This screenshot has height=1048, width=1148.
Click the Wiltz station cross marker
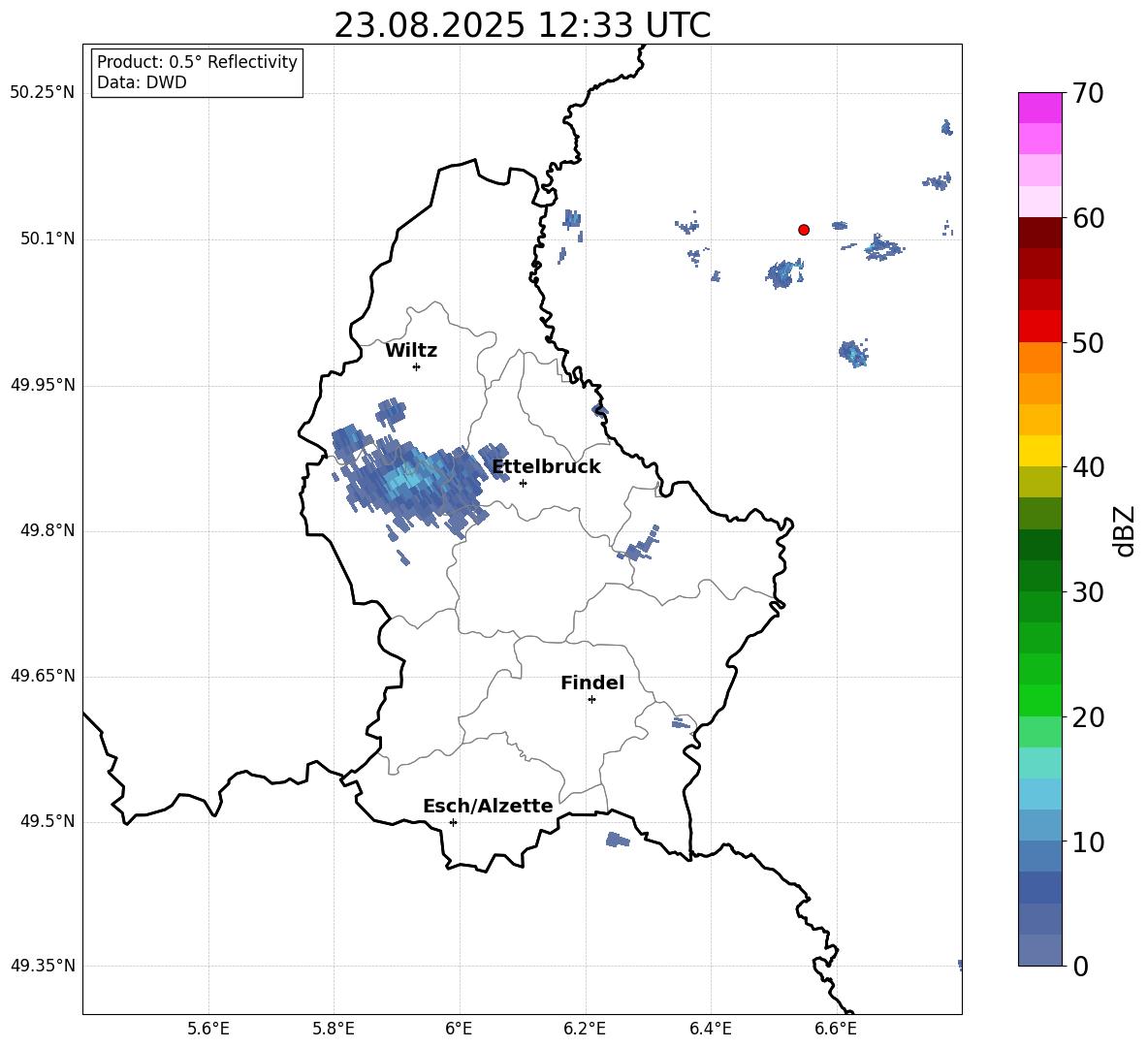pos(417,367)
